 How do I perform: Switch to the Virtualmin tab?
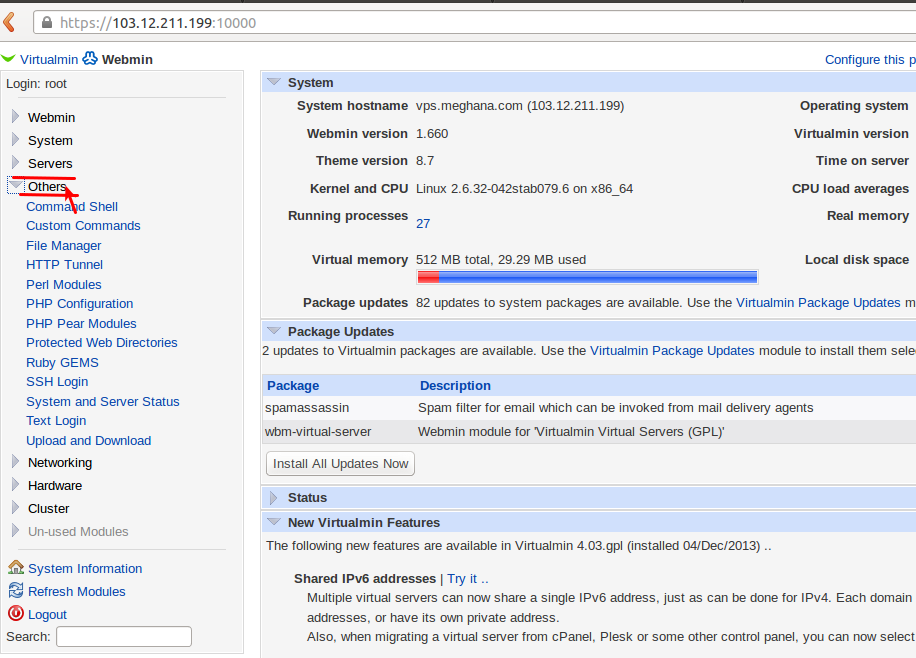(49, 60)
